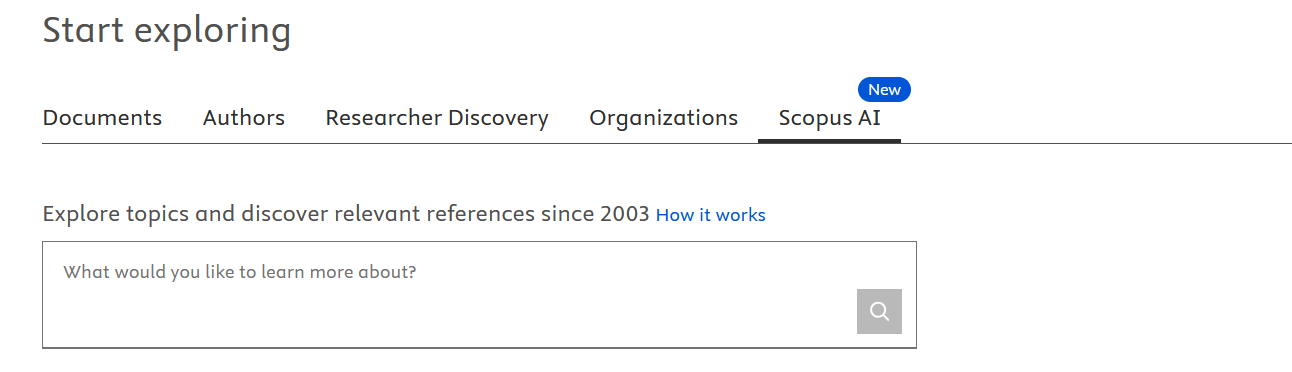
Task: Click the placeholder text "What would you like to learn more about?"
Action: 240,272
